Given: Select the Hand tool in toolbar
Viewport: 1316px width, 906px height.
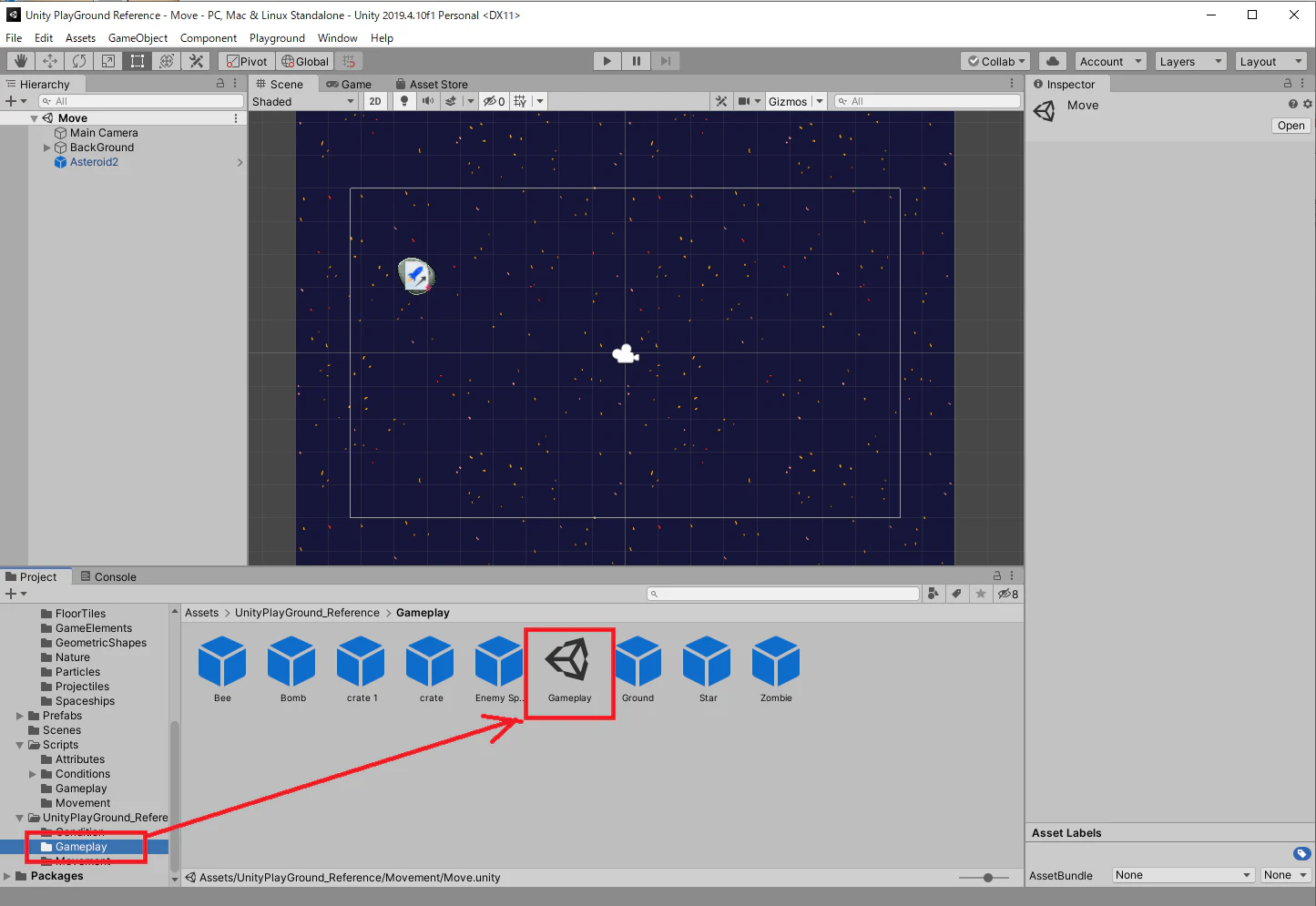Looking at the screenshot, I should (20, 61).
